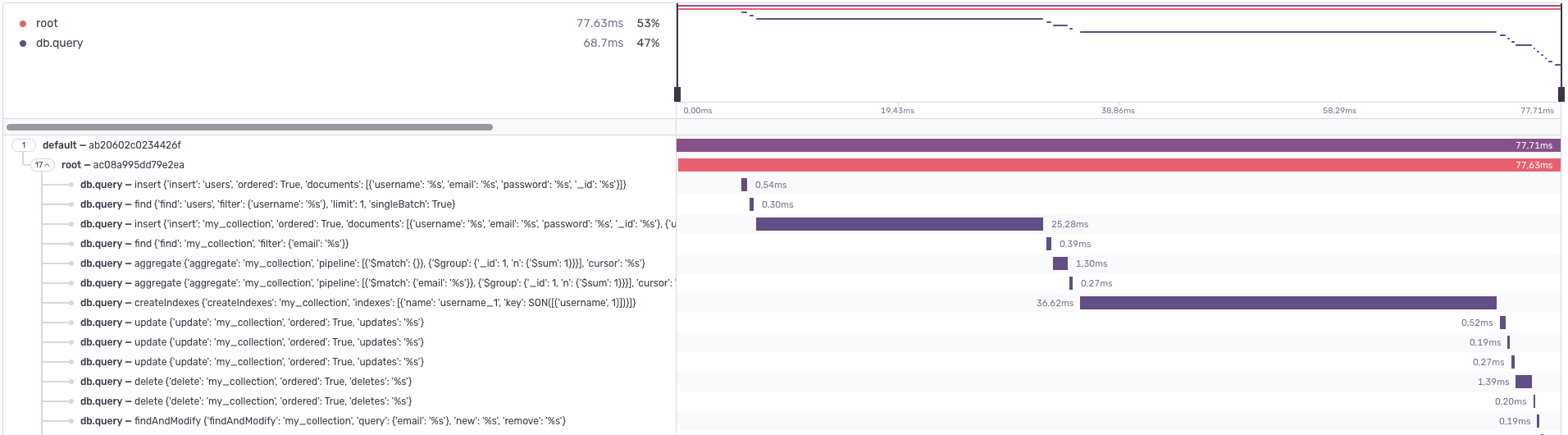Click the 25.28ms insert duration bar

(x=899, y=224)
